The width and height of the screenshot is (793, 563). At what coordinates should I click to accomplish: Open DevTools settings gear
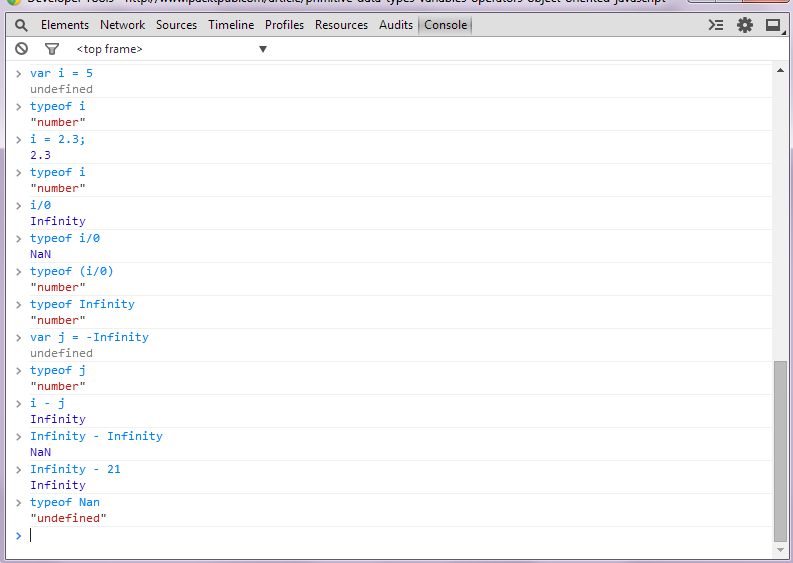[x=744, y=25]
